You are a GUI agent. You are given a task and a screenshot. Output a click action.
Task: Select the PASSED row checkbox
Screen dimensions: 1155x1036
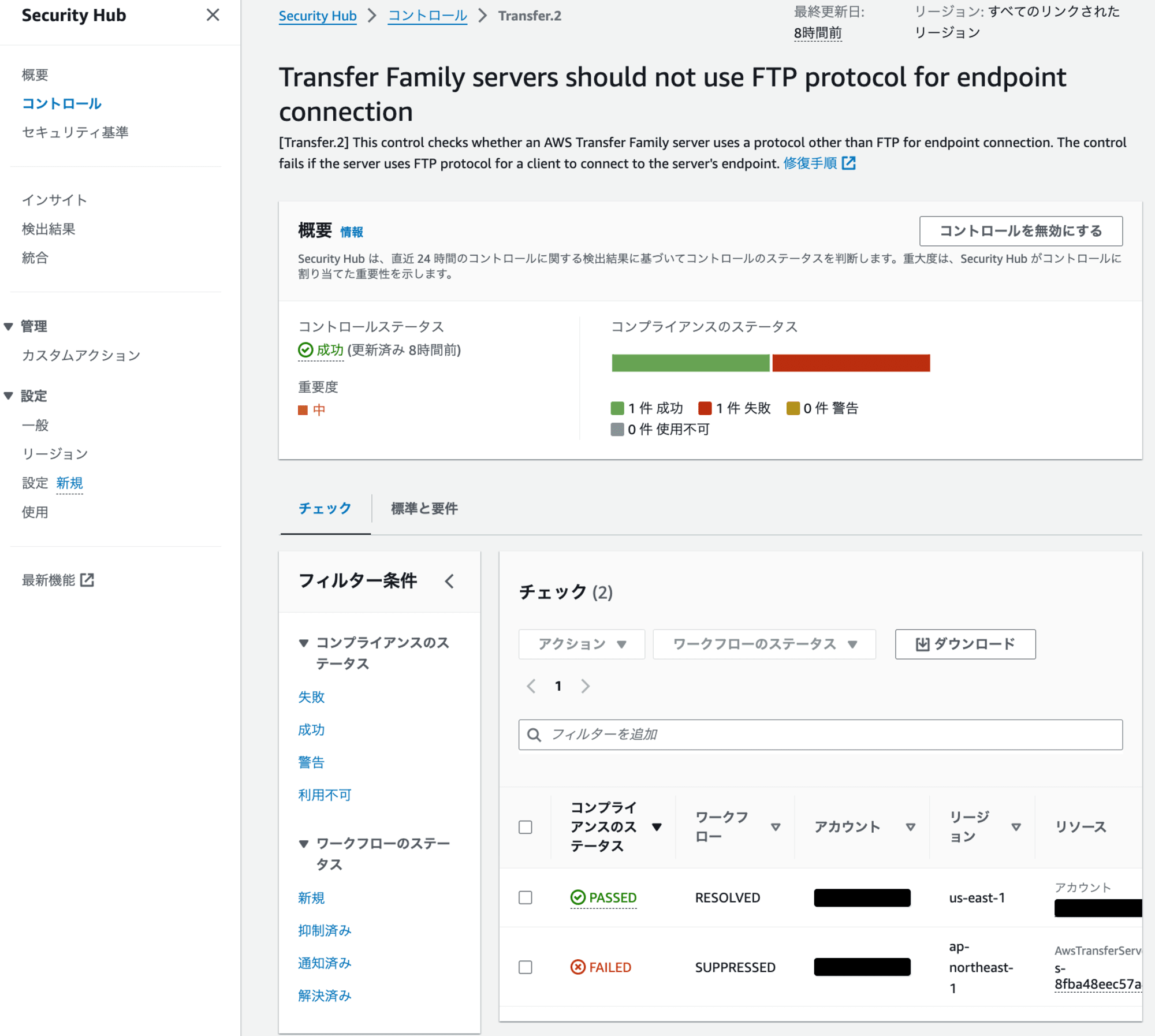point(526,897)
